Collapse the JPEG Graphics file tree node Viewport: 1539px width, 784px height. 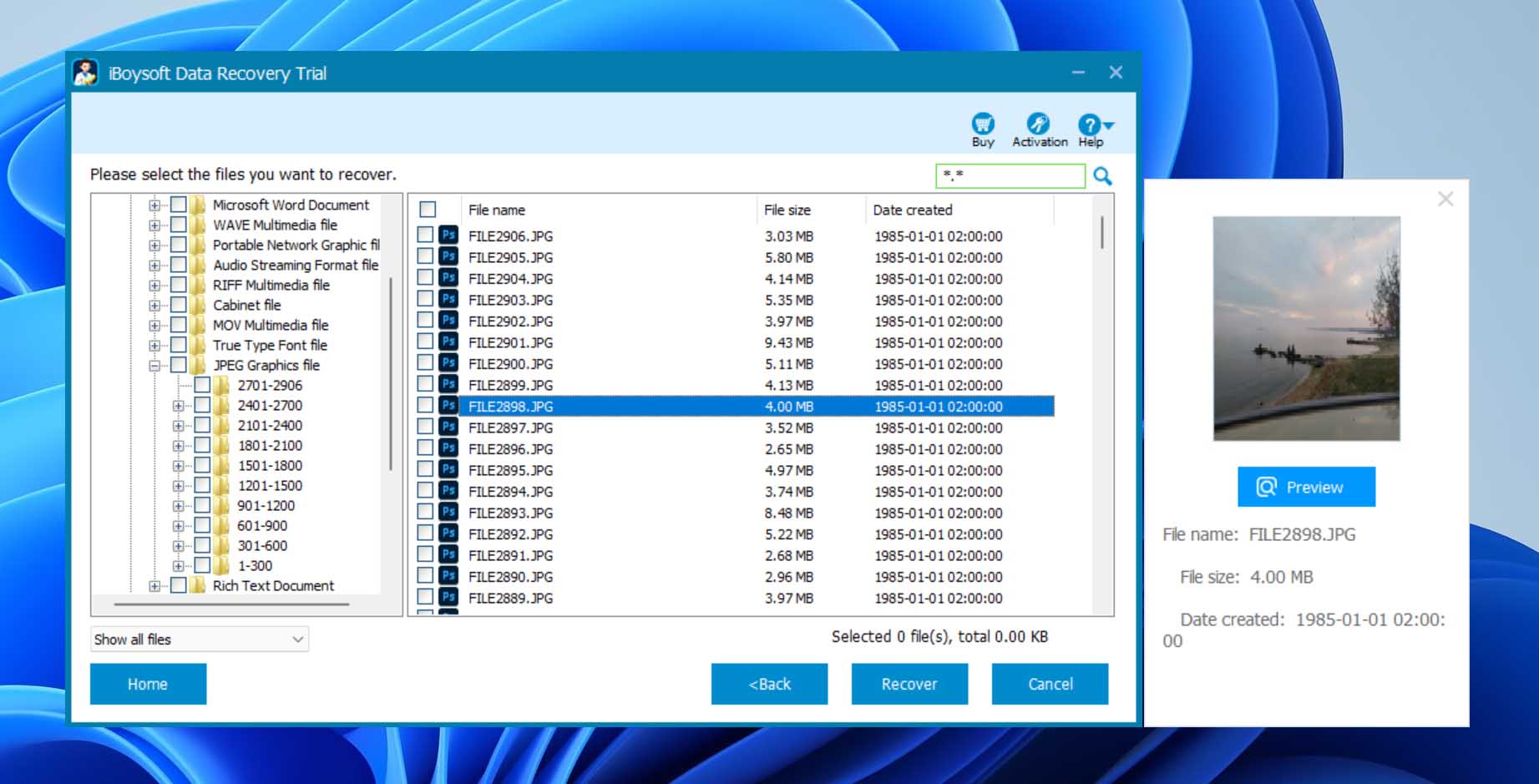click(154, 366)
